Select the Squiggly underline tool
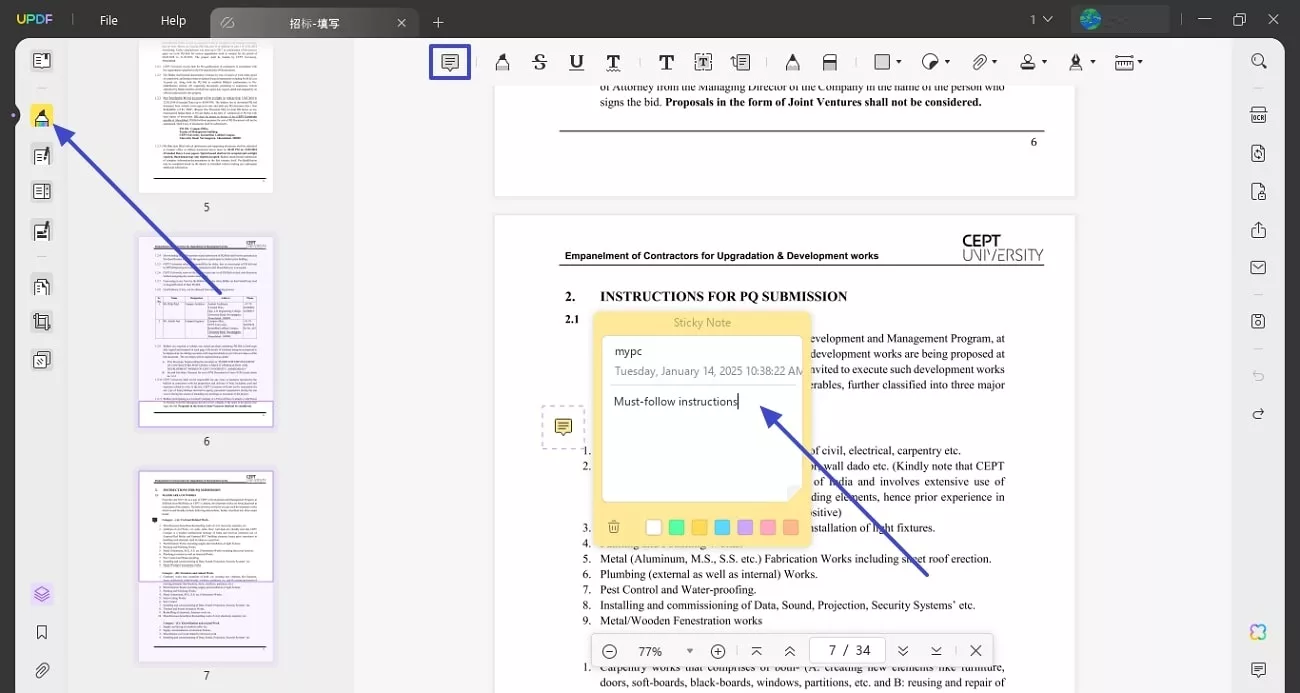This screenshot has width=1300, height=693. point(613,62)
